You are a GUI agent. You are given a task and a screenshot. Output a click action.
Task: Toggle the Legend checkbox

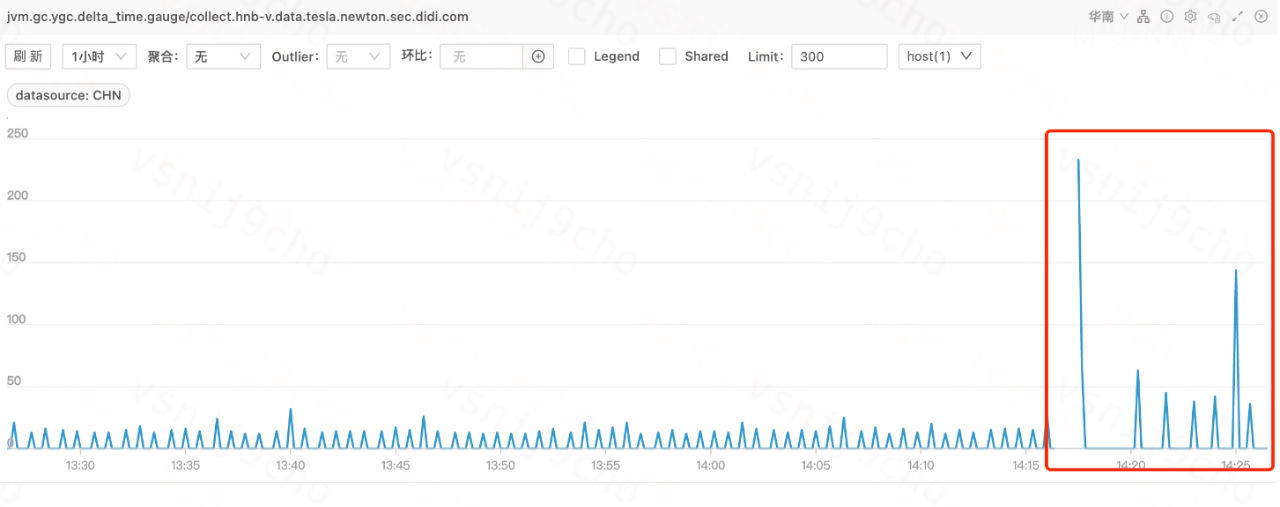(576, 57)
